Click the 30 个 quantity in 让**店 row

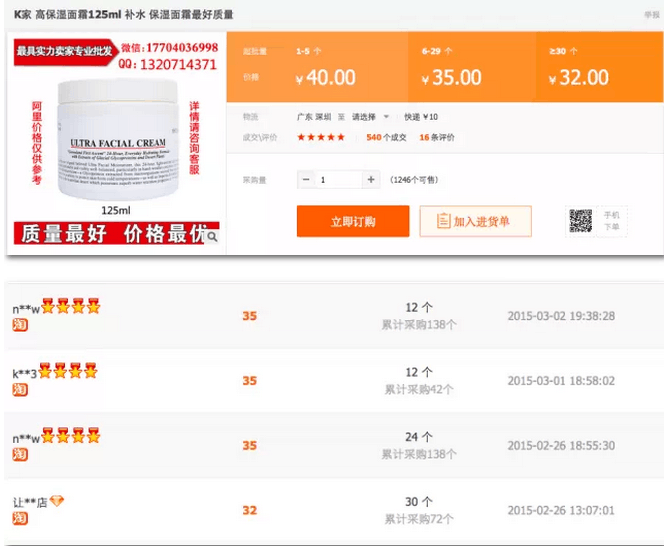pyautogui.click(x=419, y=502)
